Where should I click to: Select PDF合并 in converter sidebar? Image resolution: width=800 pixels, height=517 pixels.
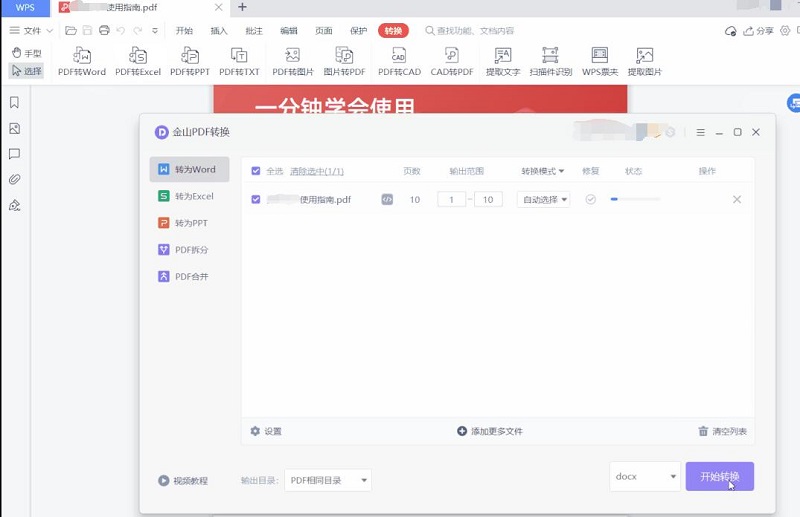(189, 276)
